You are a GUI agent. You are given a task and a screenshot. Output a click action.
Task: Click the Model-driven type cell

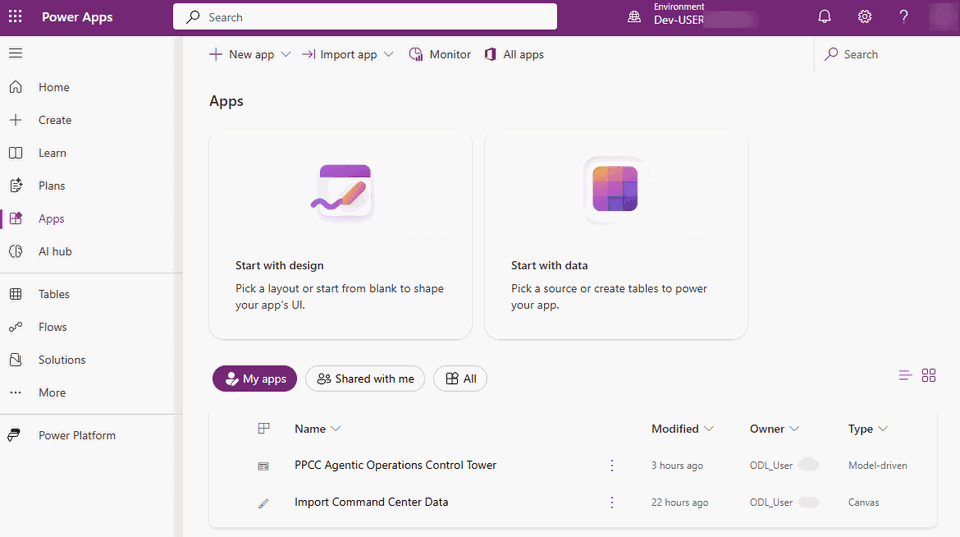coord(877,465)
